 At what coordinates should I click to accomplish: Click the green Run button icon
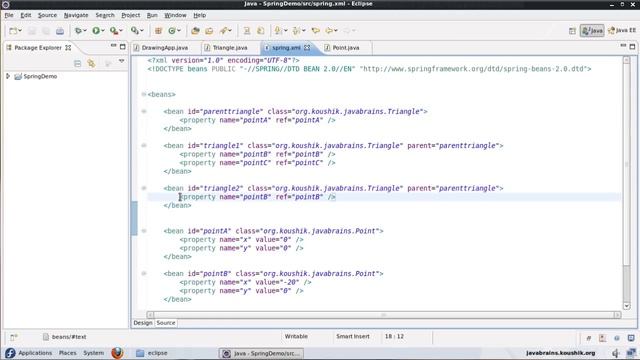pos(96,31)
